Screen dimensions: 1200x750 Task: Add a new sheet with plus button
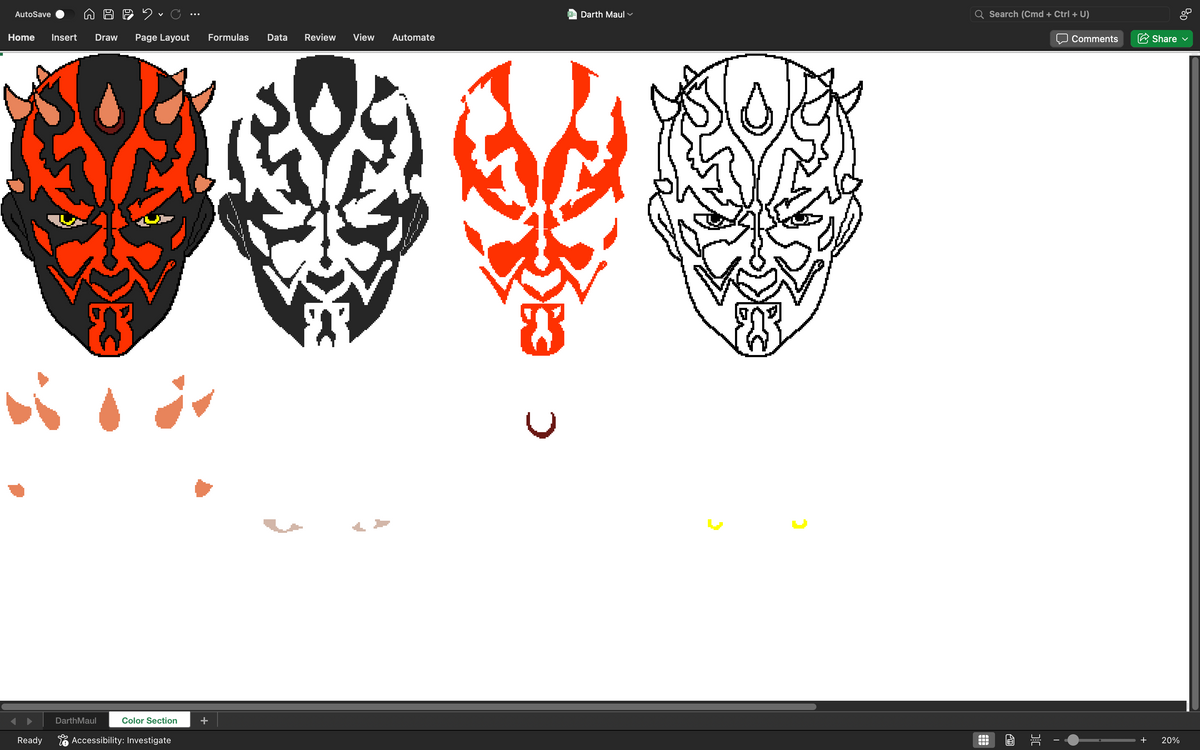pyautogui.click(x=204, y=720)
